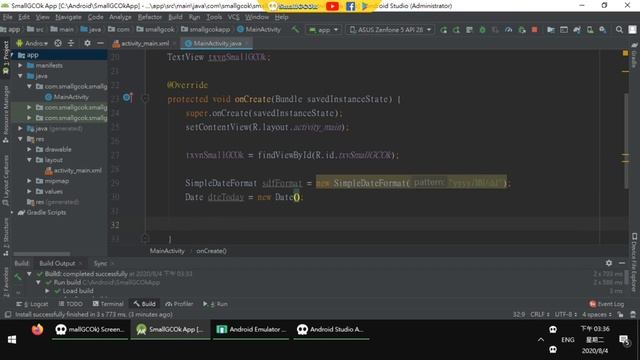Click the Run app icon

pyautogui.click(x=443, y=30)
